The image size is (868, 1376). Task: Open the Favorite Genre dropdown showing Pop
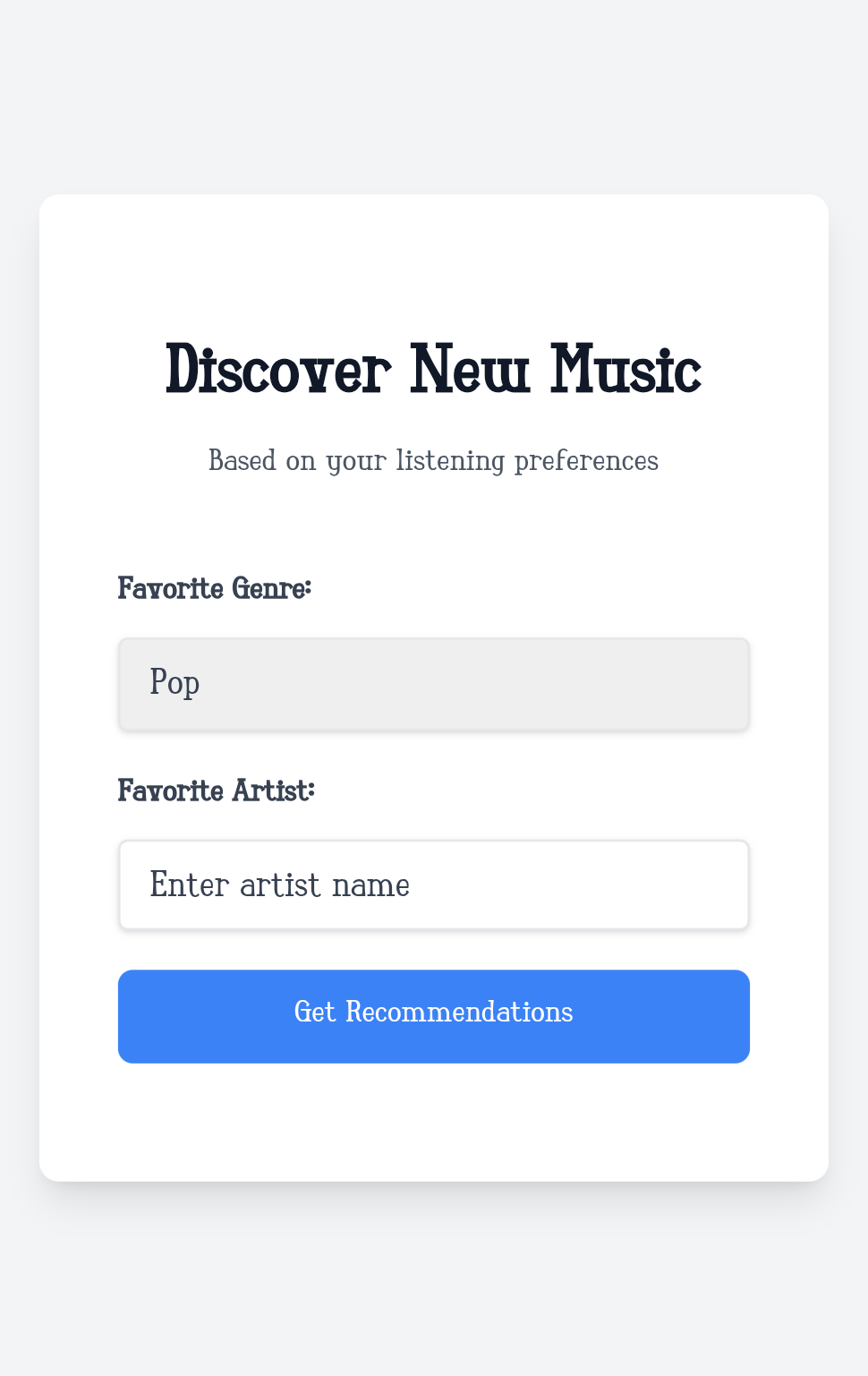tap(434, 684)
